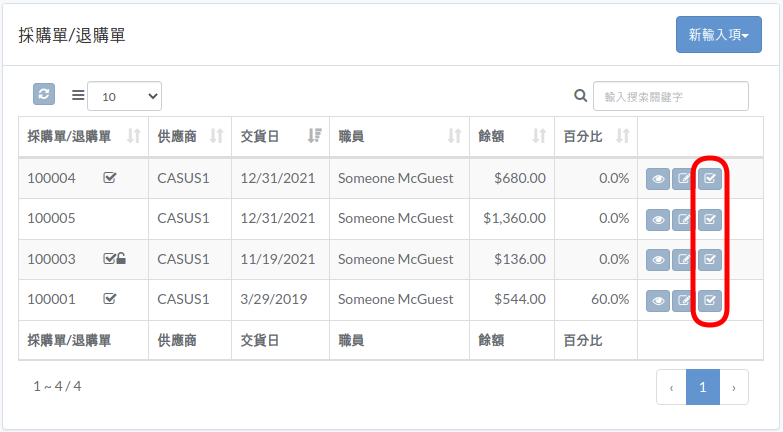Click the 1 ~ 4 / 4 record count text
783x432 pixels.
tap(57, 386)
